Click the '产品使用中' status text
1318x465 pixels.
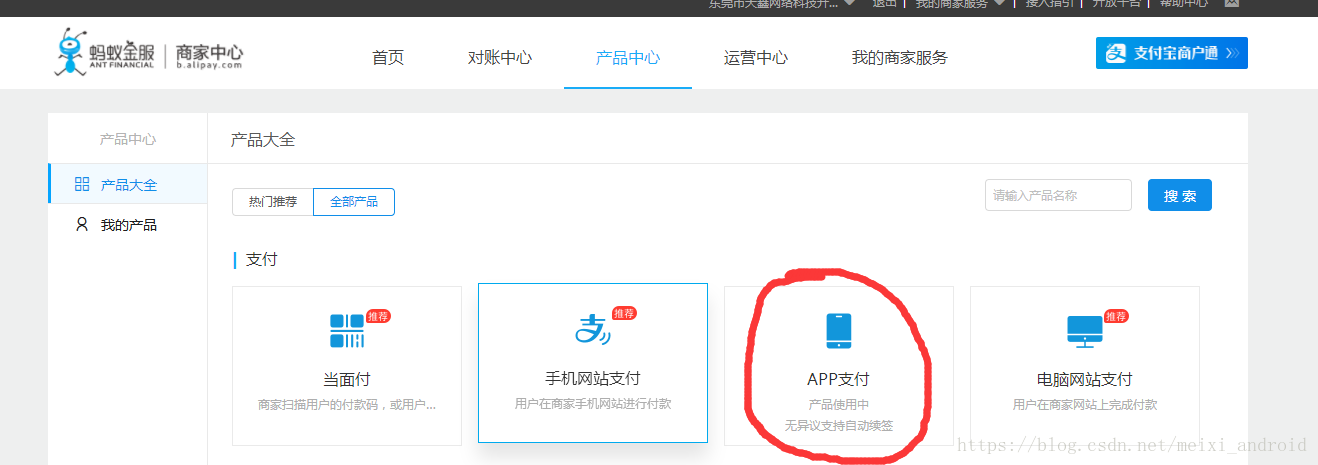tap(839, 405)
